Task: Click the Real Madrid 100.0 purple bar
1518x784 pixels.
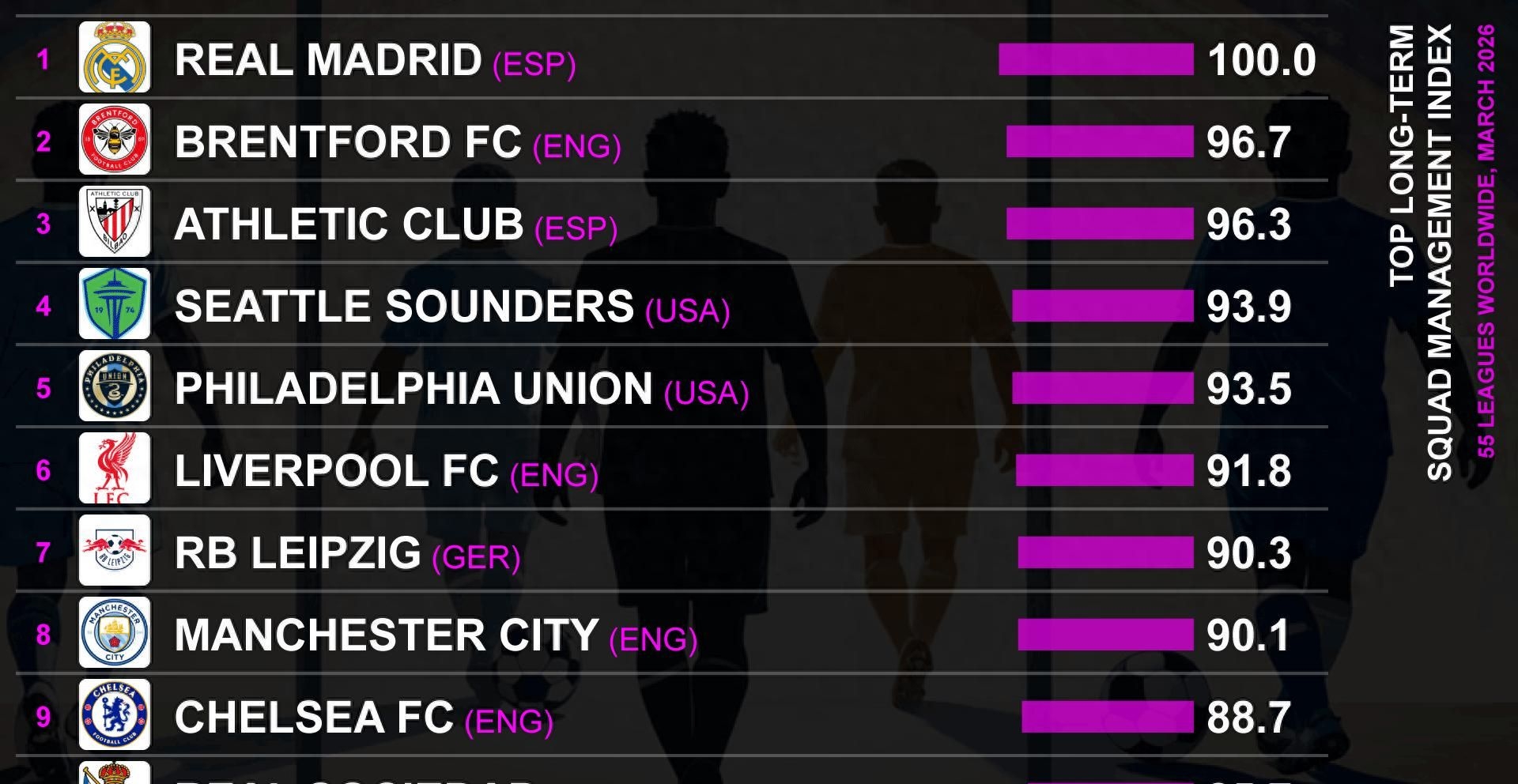Action: tap(1096, 60)
